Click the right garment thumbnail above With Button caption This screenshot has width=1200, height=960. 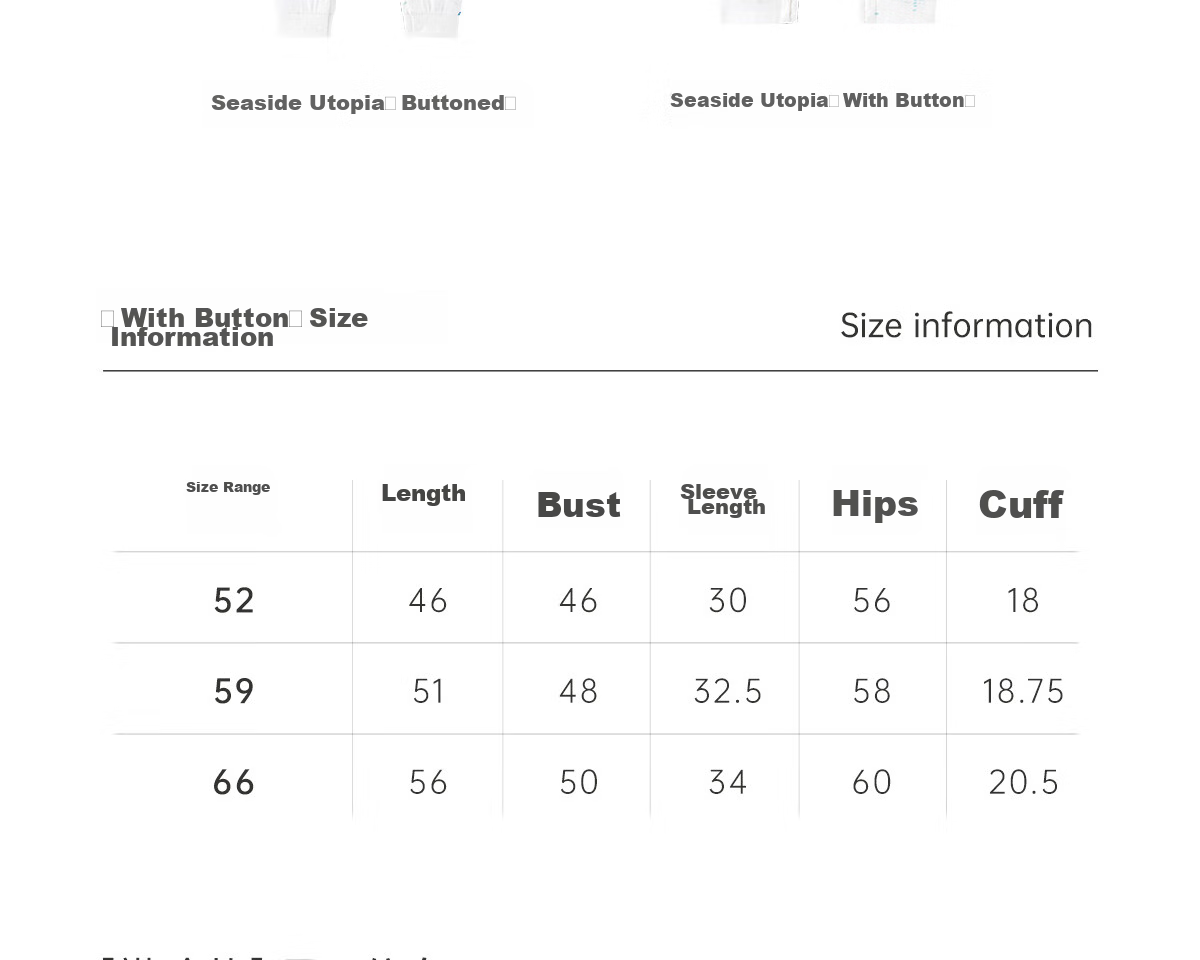click(828, 13)
